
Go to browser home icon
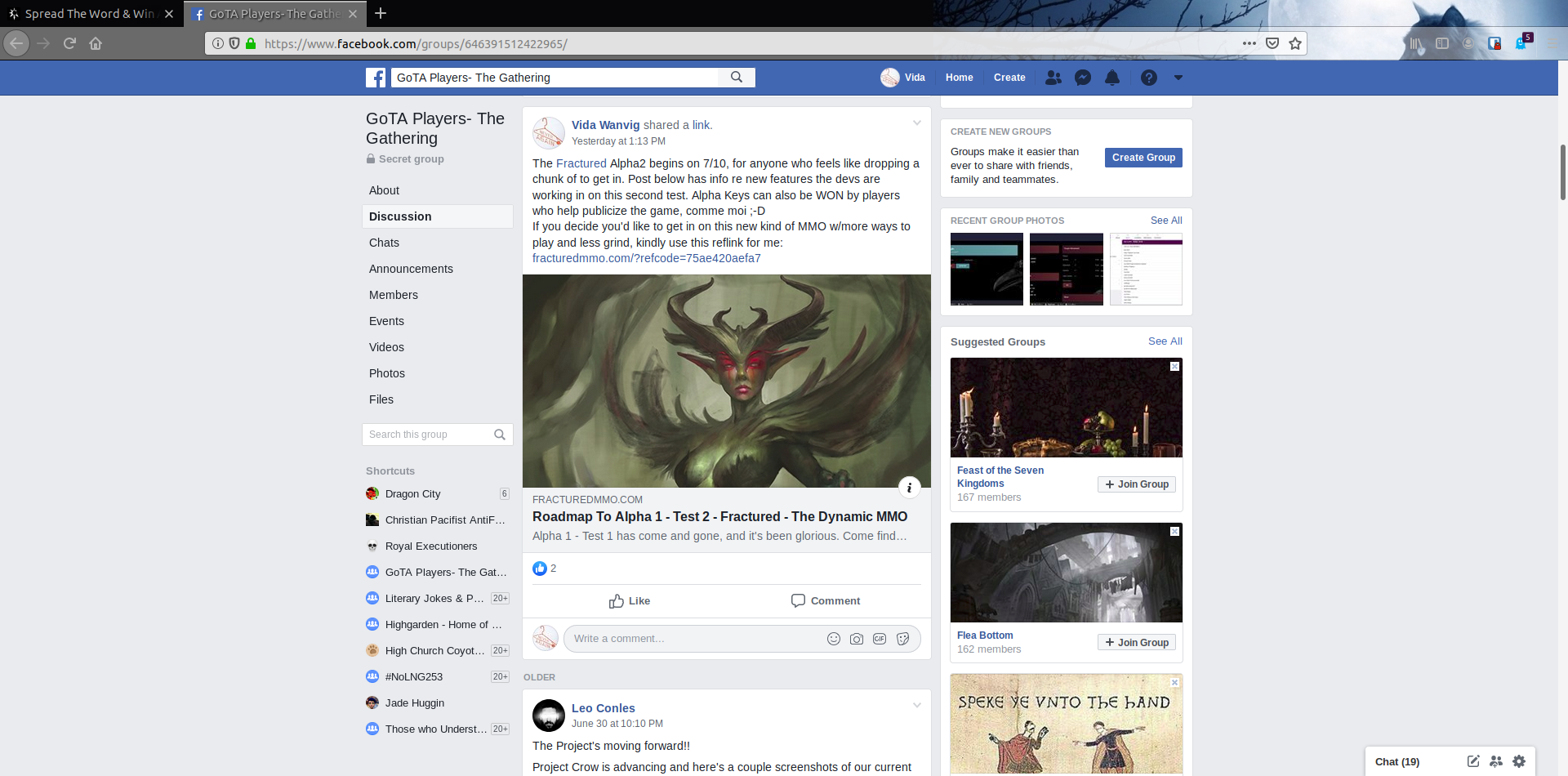pos(96,43)
